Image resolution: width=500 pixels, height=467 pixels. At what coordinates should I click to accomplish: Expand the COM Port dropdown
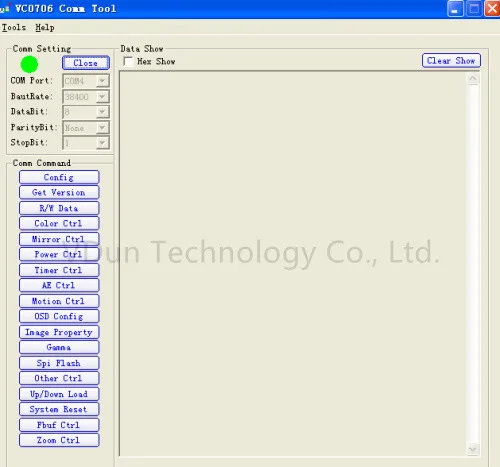tap(102, 81)
